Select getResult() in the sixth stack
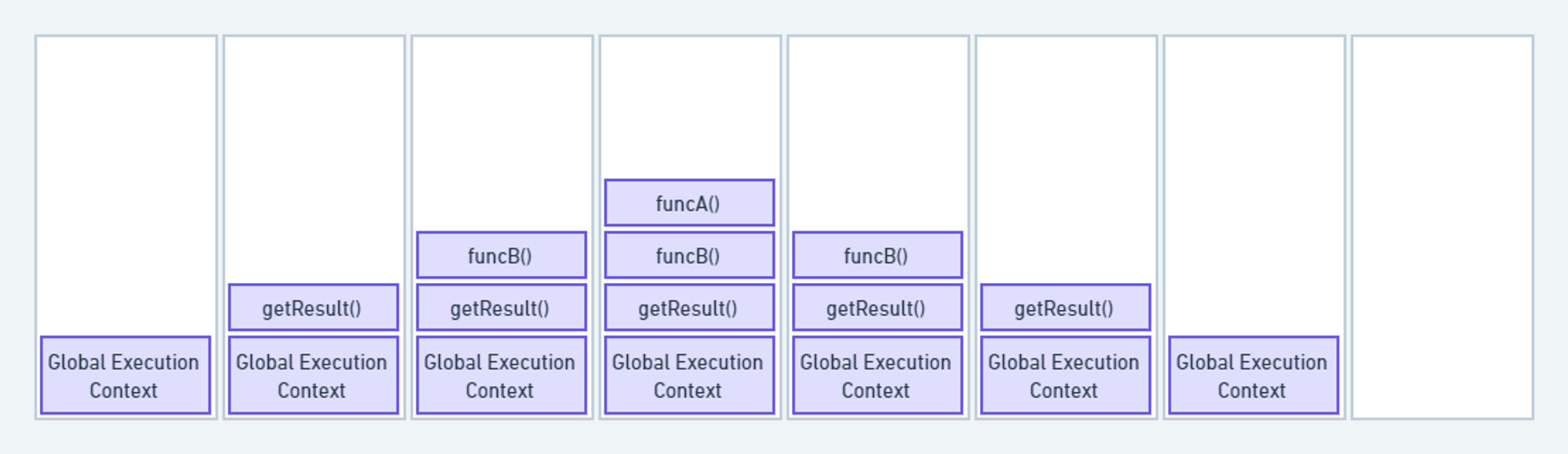1568x454 pixels. pos(1065,307)
